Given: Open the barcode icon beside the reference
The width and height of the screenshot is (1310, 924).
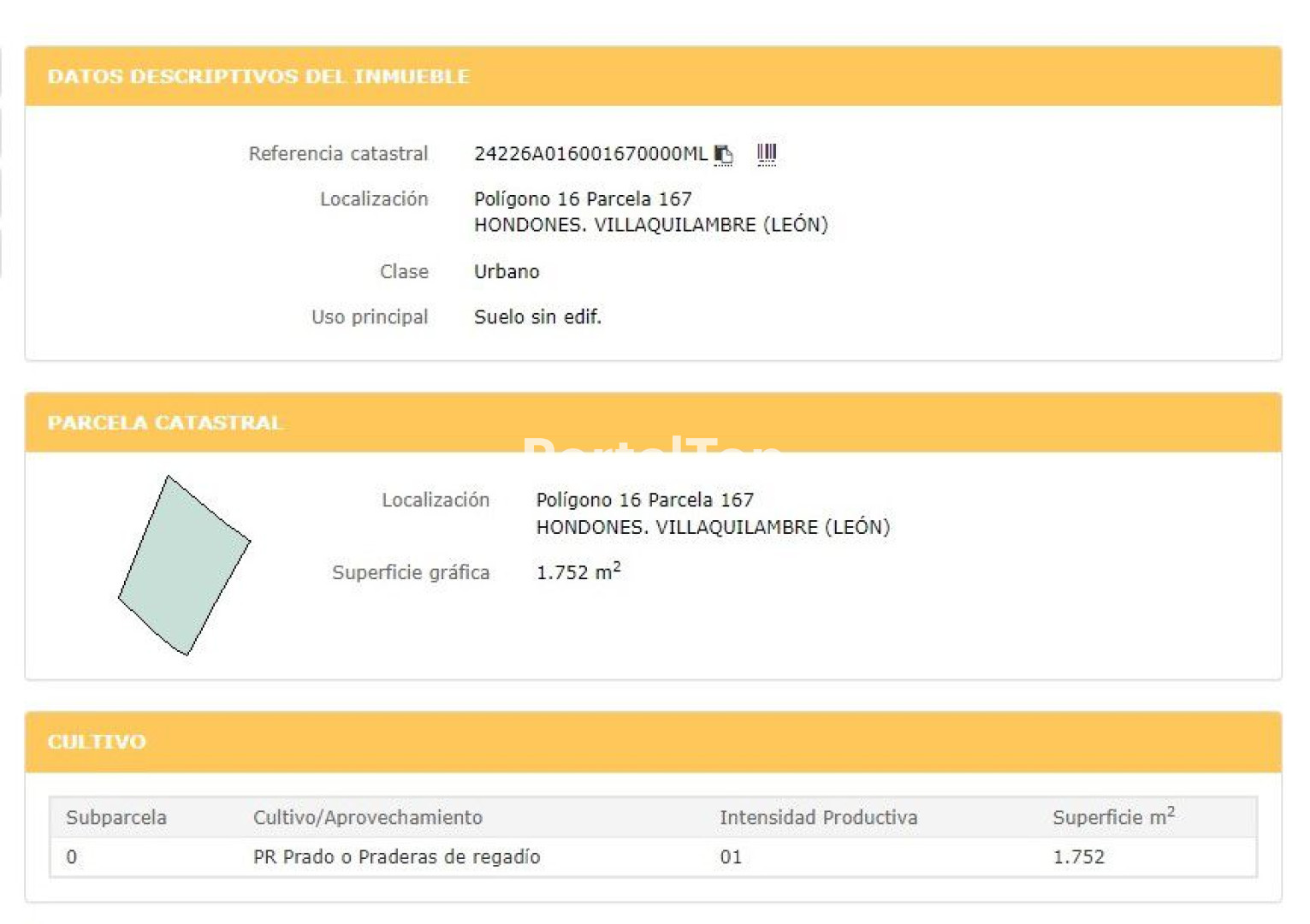Looking at the screenshot, I should tap(767, 154).
